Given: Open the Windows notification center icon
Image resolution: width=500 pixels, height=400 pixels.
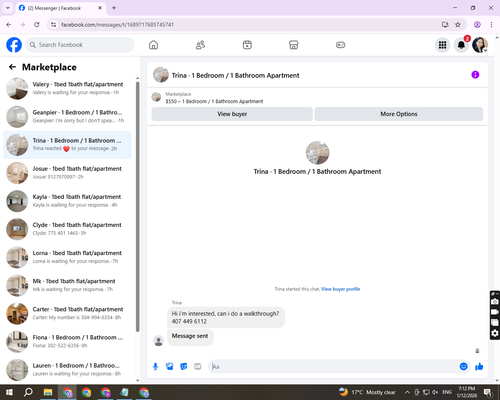Looking at the screenshot, I should 489,393.
